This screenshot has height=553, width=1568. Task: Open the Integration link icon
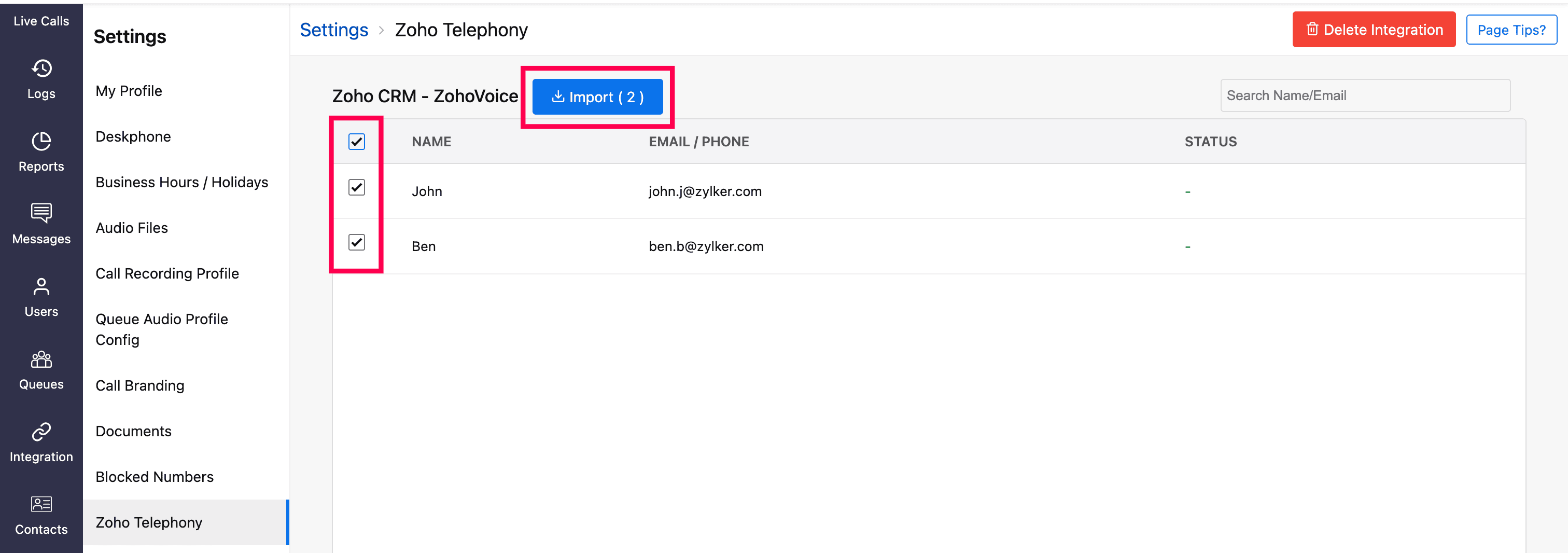41,431
